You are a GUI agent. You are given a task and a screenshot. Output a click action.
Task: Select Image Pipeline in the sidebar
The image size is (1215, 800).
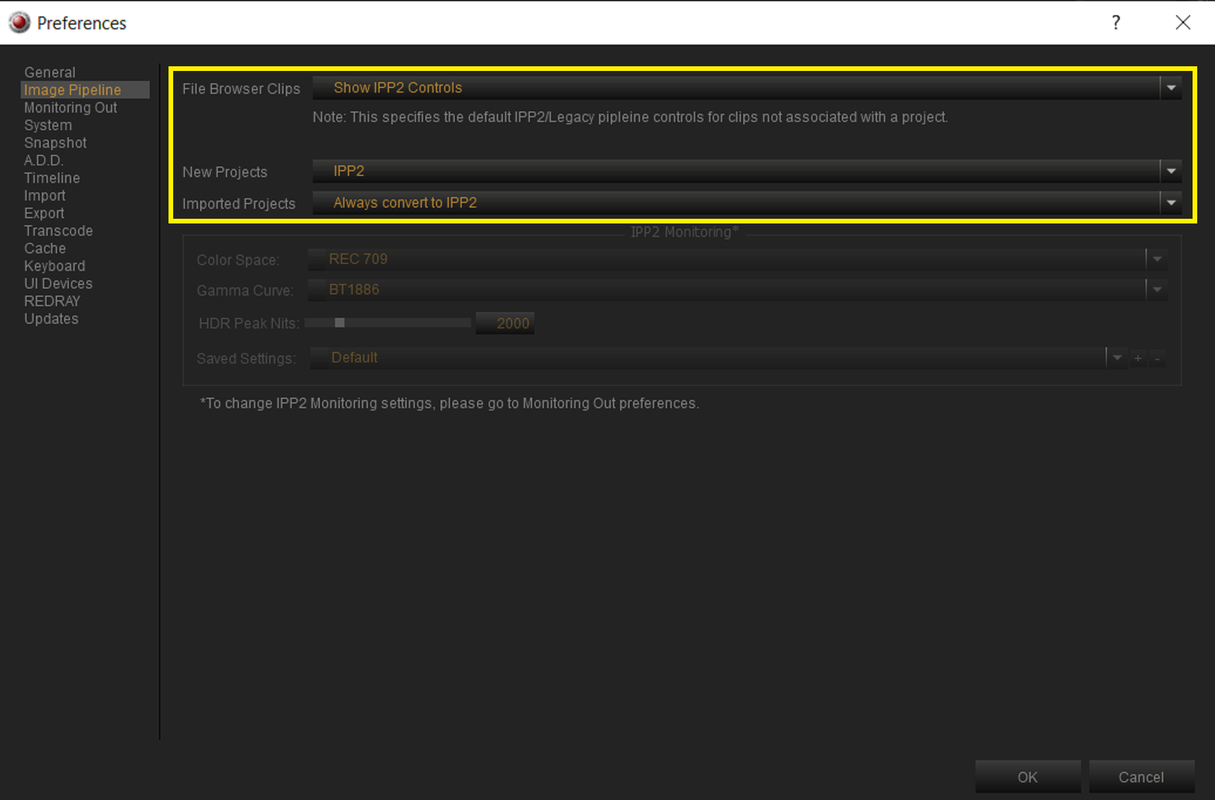[85, 90]
